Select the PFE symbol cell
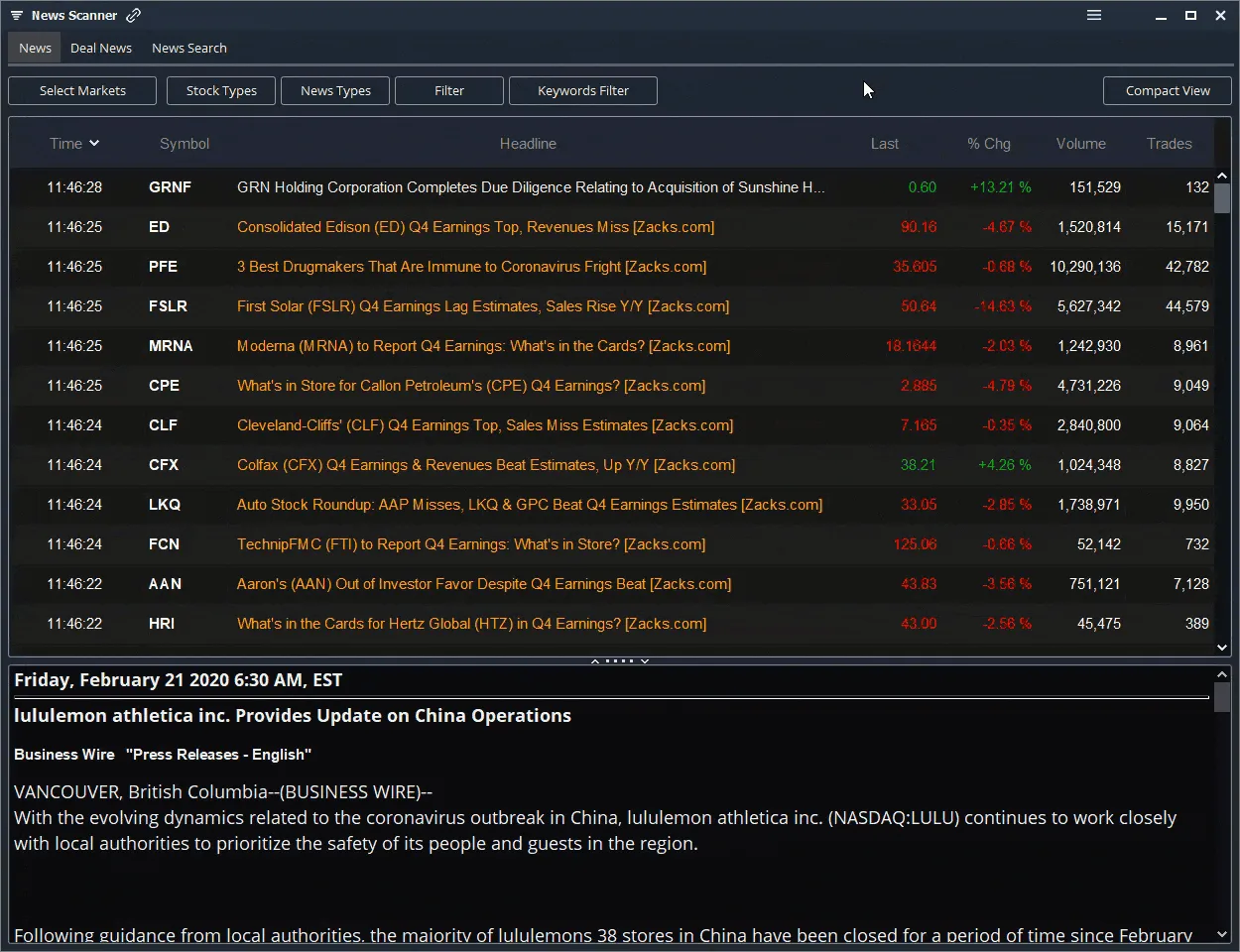Screen dimensions: 1240x952 click(x=163, y=267)
